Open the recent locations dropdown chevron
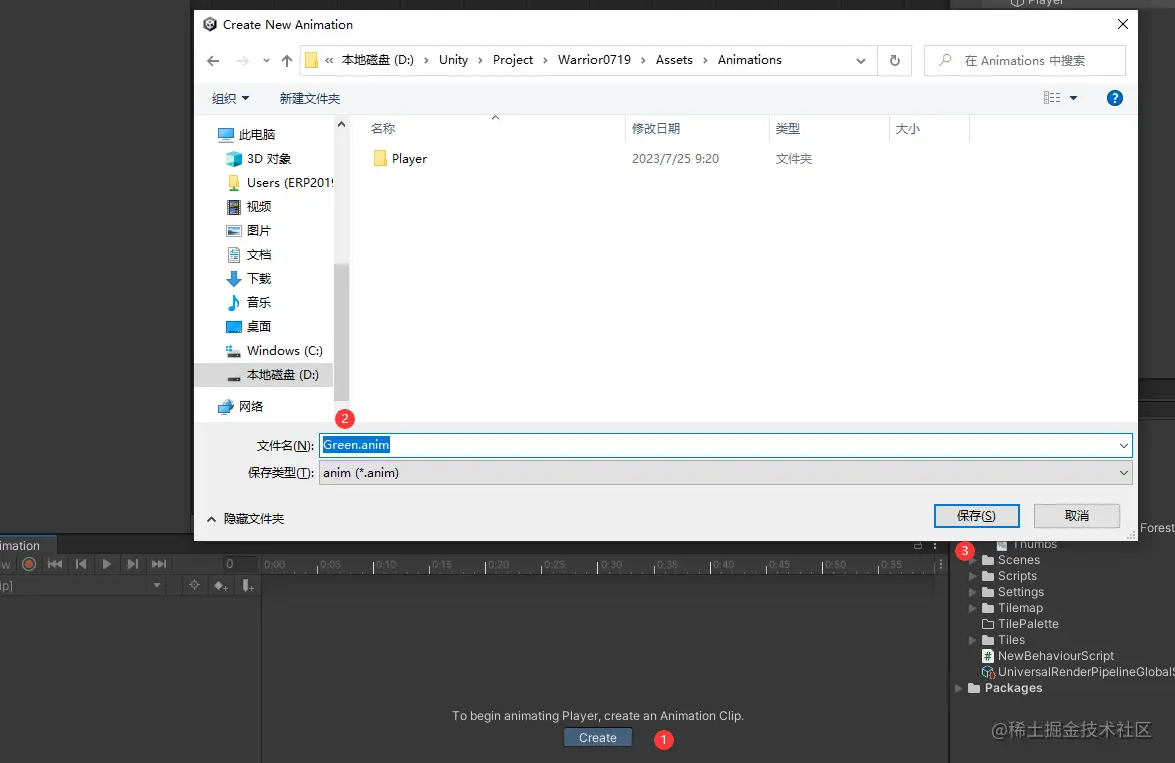Screen dimensions: 1175x763 266,61
